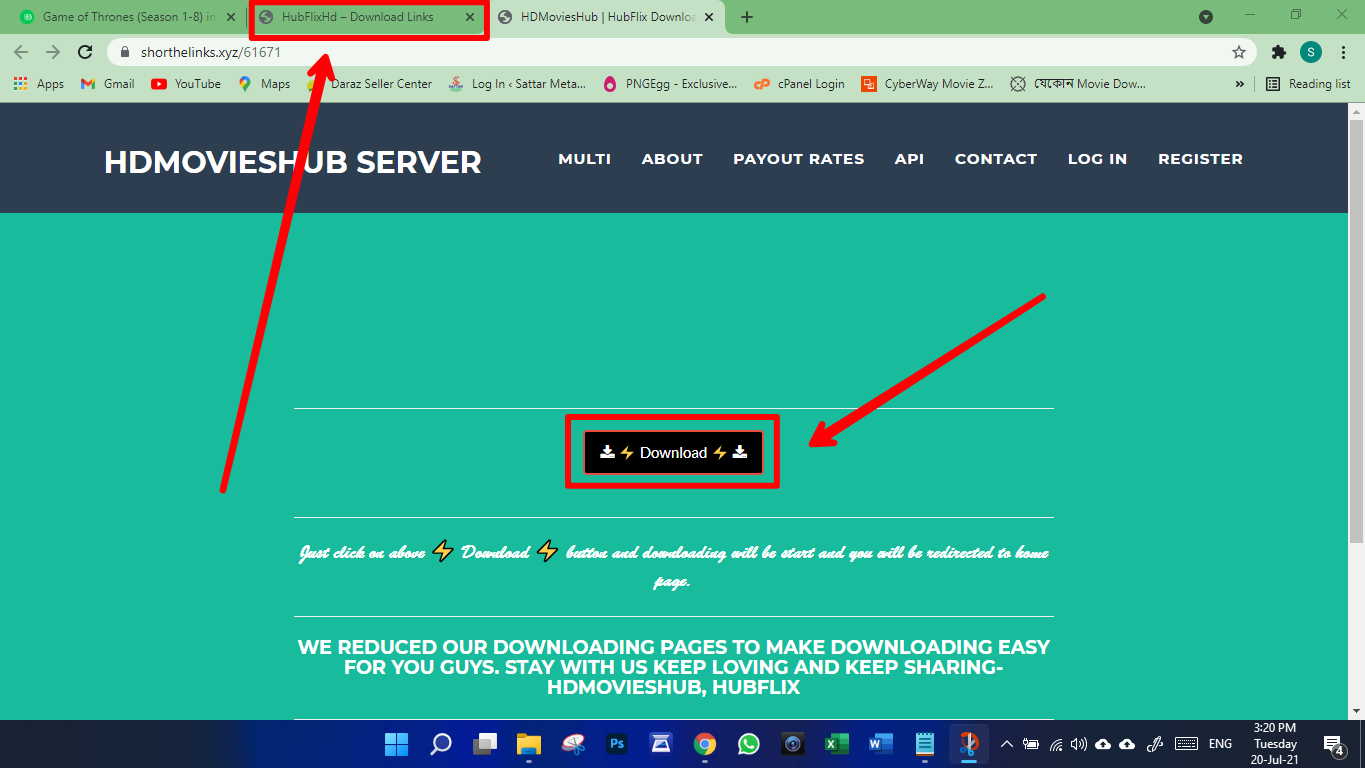Image resolution: width=1365 pixels, height=768 pixels.
Task: Click the black Download button
Action: [x=673, y=453]
